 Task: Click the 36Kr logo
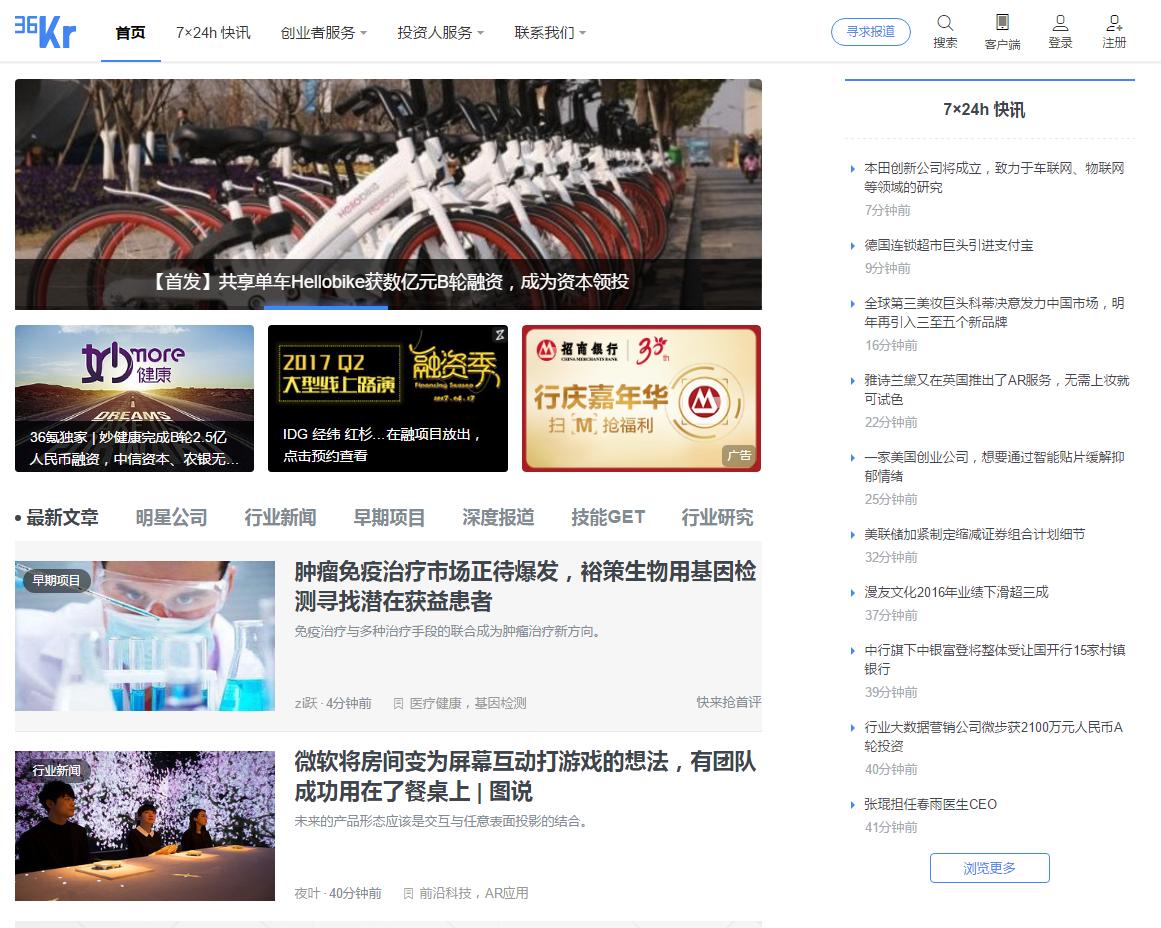pyautogui.click(x=44, y=31)
